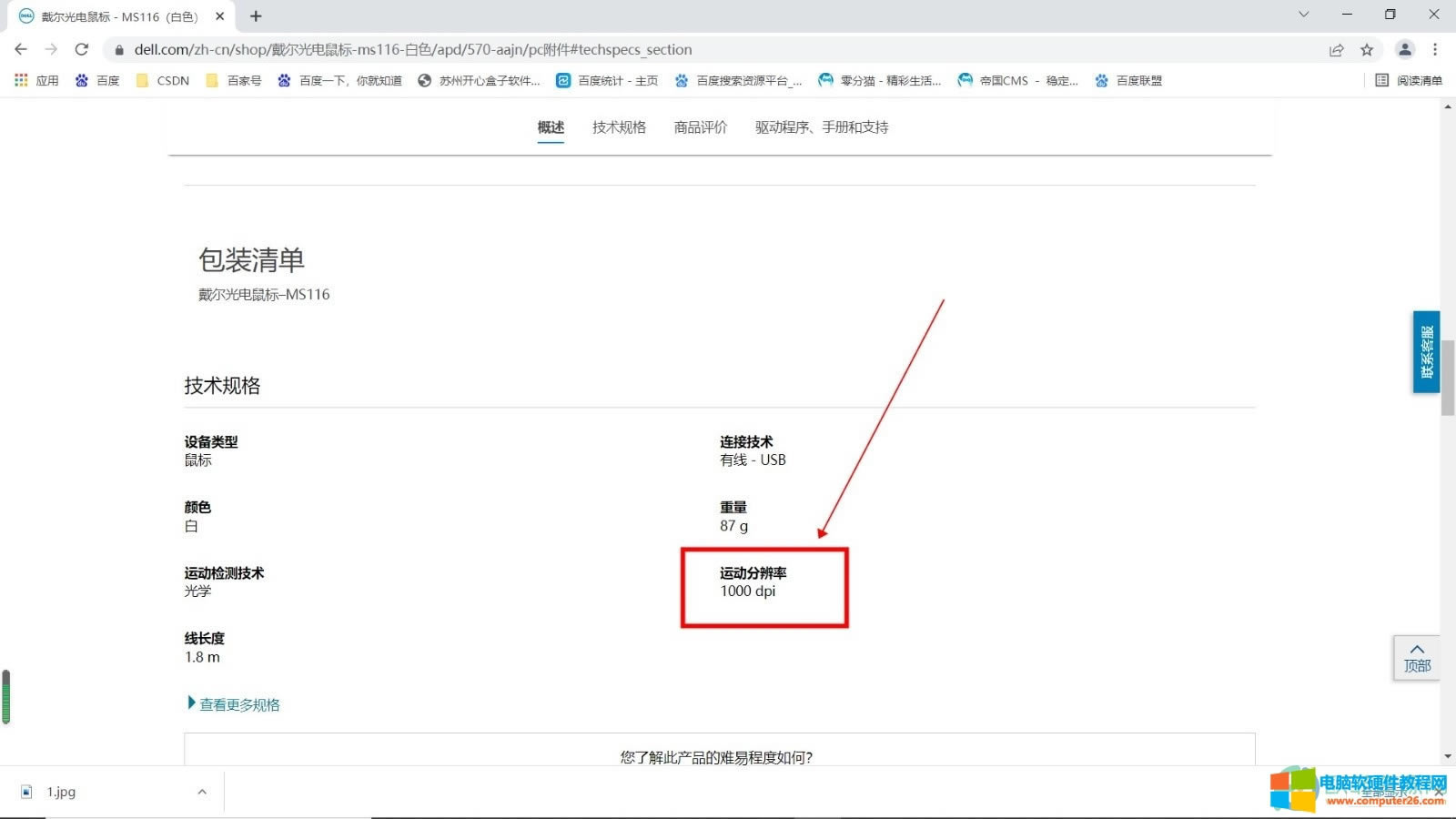
Task: Click the 白 color value
Action: [191, 526]
